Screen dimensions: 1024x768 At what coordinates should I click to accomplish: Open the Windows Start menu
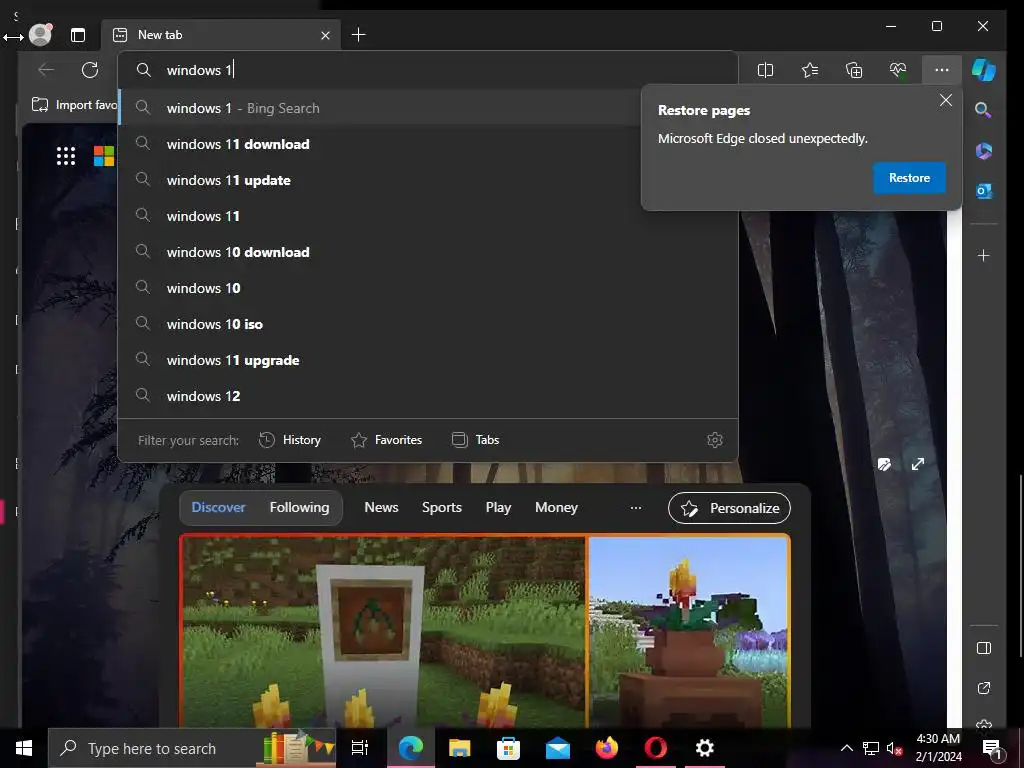tap(24, 748)
